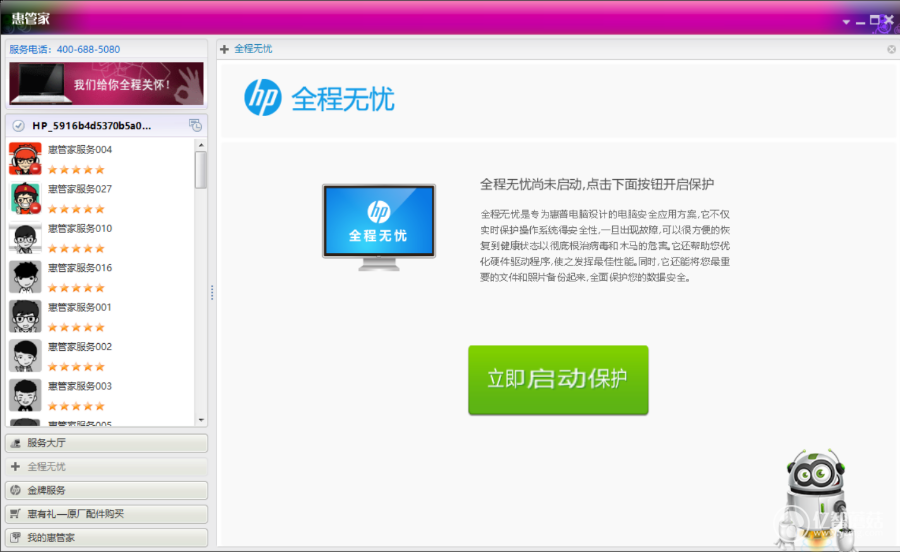Click avatar of 惠管家服务010
This screenshot has height=552, width=900.
(25, 238)
